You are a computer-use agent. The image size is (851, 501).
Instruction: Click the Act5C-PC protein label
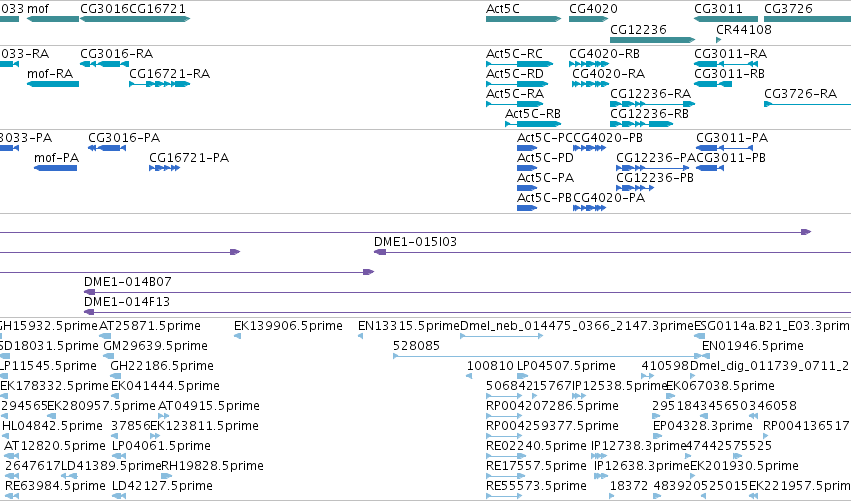[545, 138]
